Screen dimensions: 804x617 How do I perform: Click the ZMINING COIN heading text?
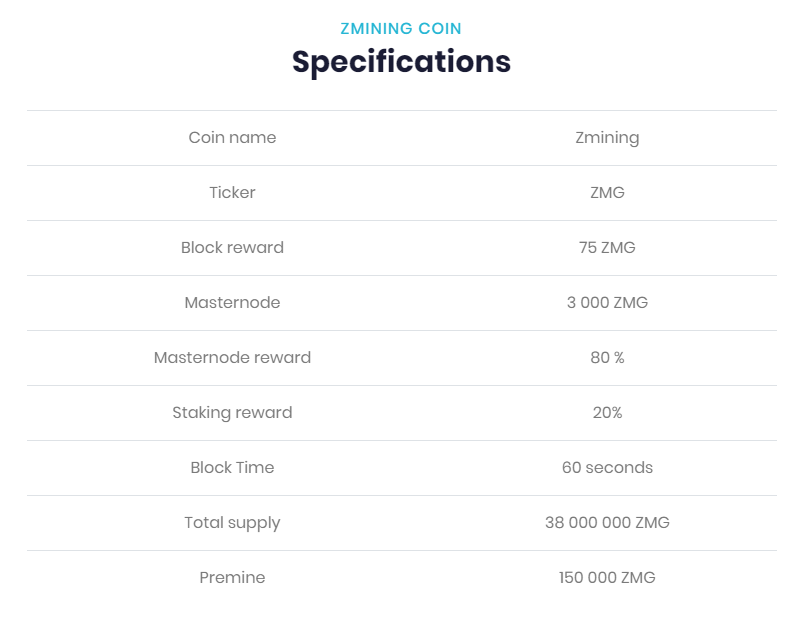point(401,29)
